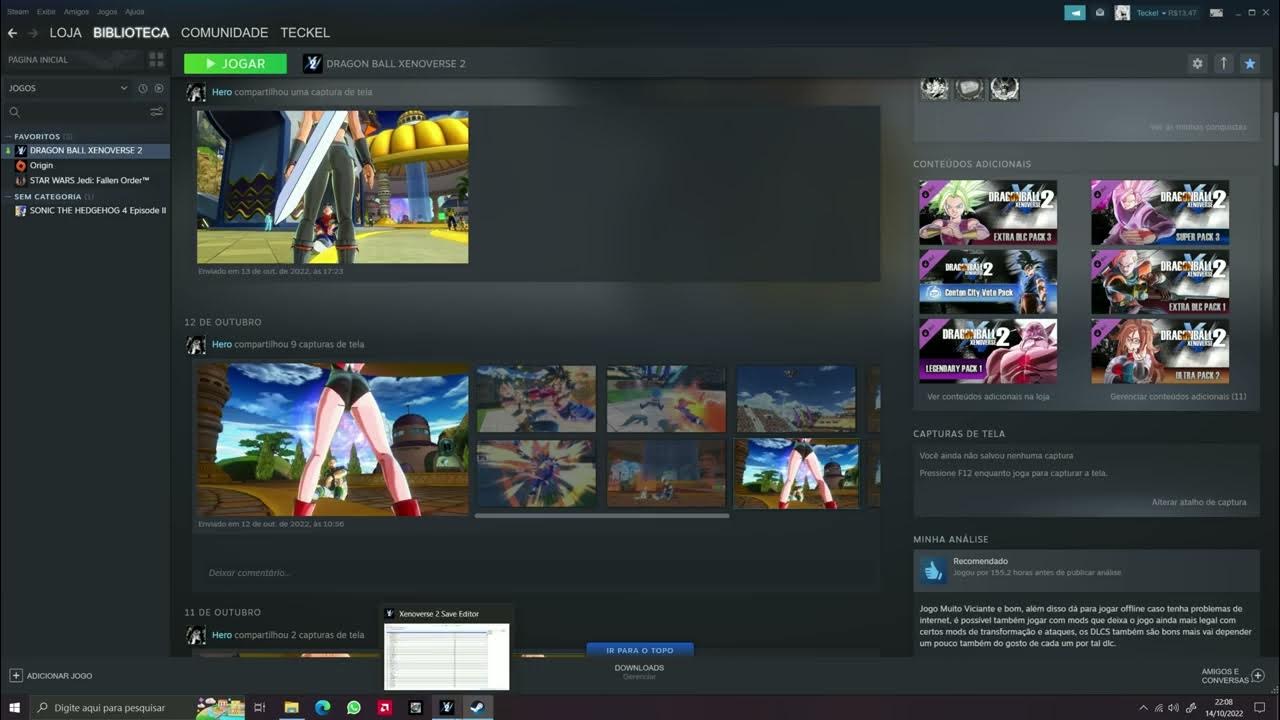
Task: Click the recent activity clock icon
Action: point(142,88)
